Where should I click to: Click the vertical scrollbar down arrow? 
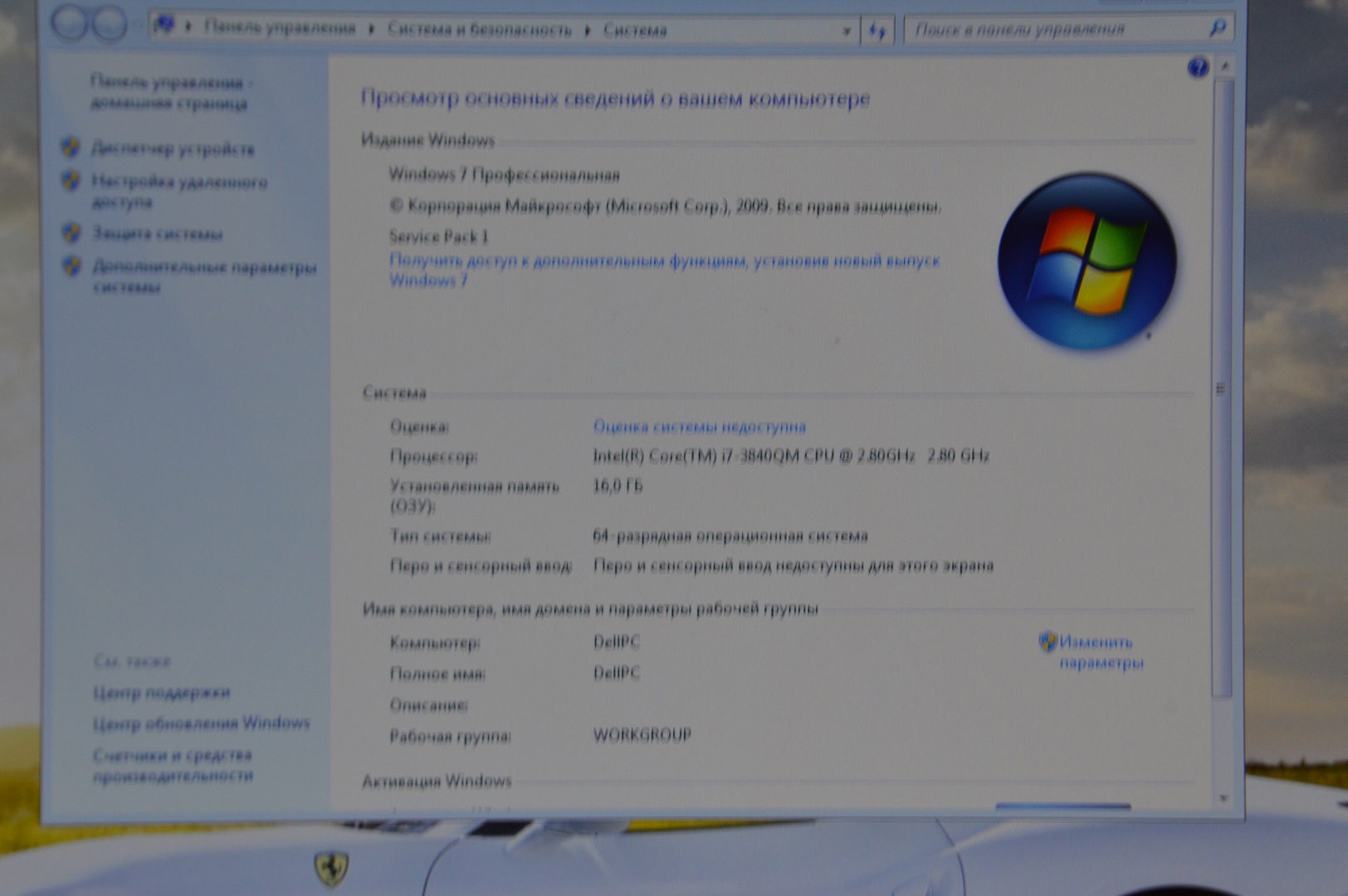point(1223,798)
